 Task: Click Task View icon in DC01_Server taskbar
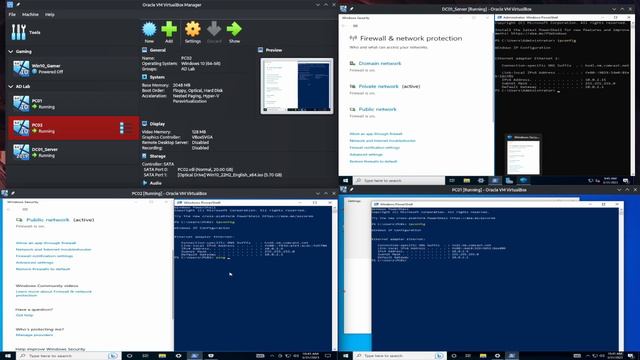coord(452,180)
